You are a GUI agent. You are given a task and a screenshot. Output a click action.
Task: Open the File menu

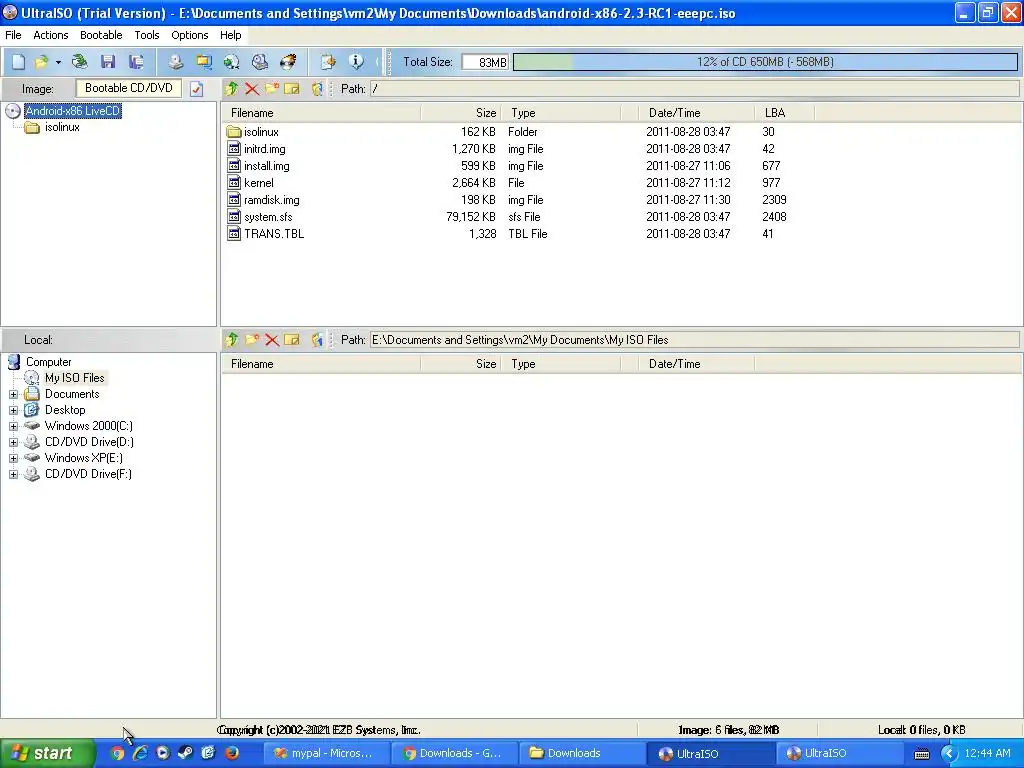pos(13,35)
